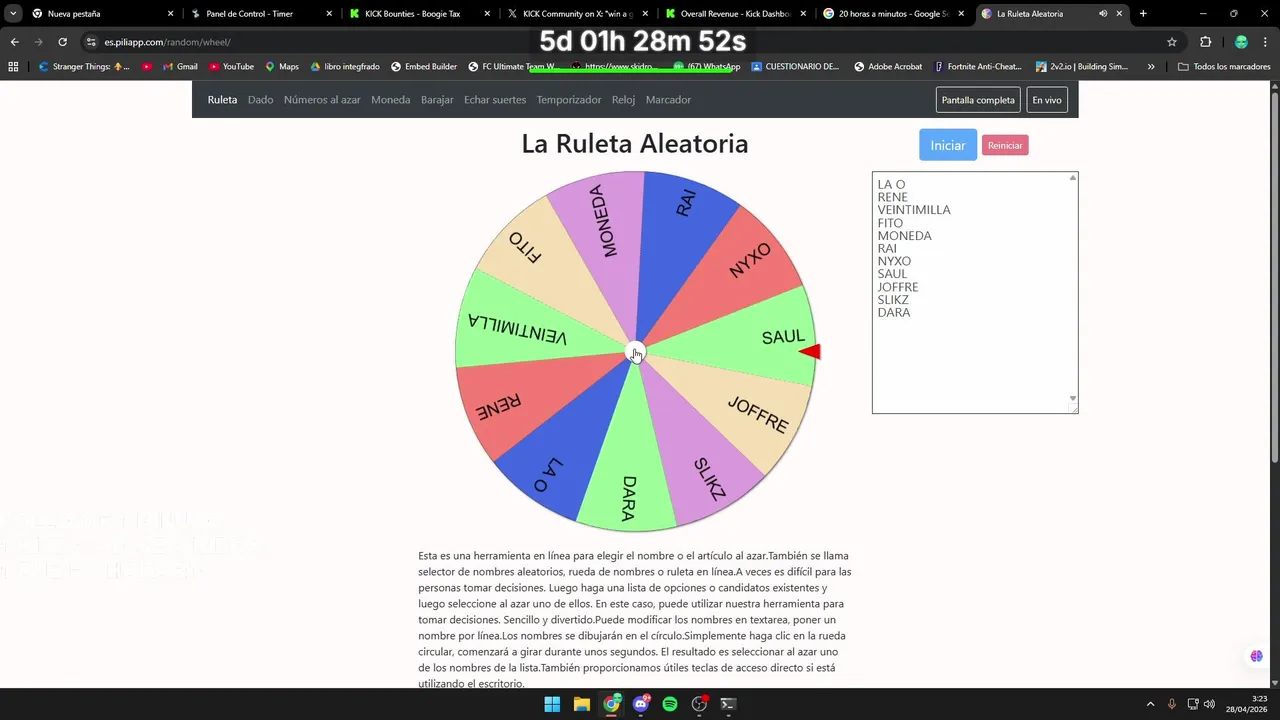The height and width of the screenshot is (720, 1280).
Task: Switch to the KICK Bounties tab
Action: [418, 14]
